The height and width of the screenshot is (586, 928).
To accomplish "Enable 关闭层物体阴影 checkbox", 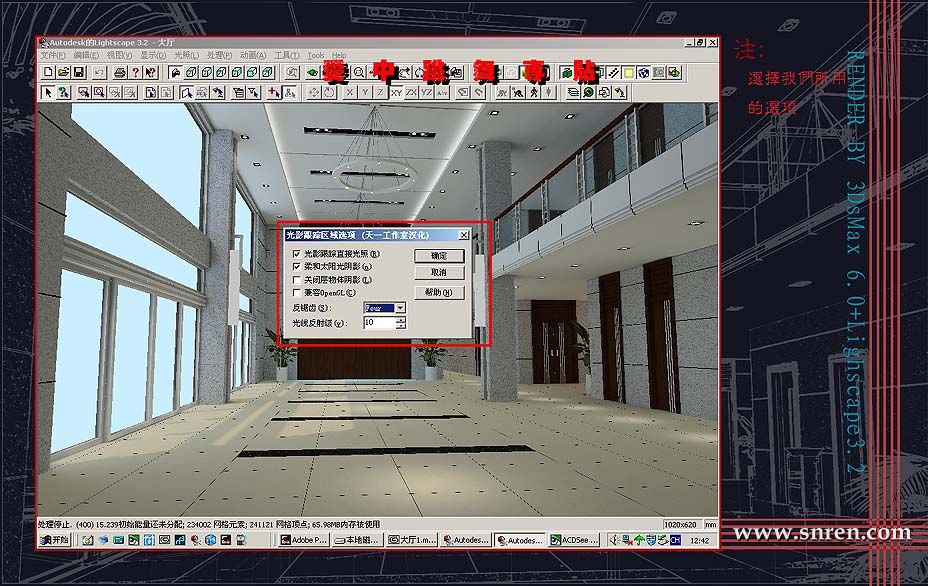I will (x=297, y=279).
